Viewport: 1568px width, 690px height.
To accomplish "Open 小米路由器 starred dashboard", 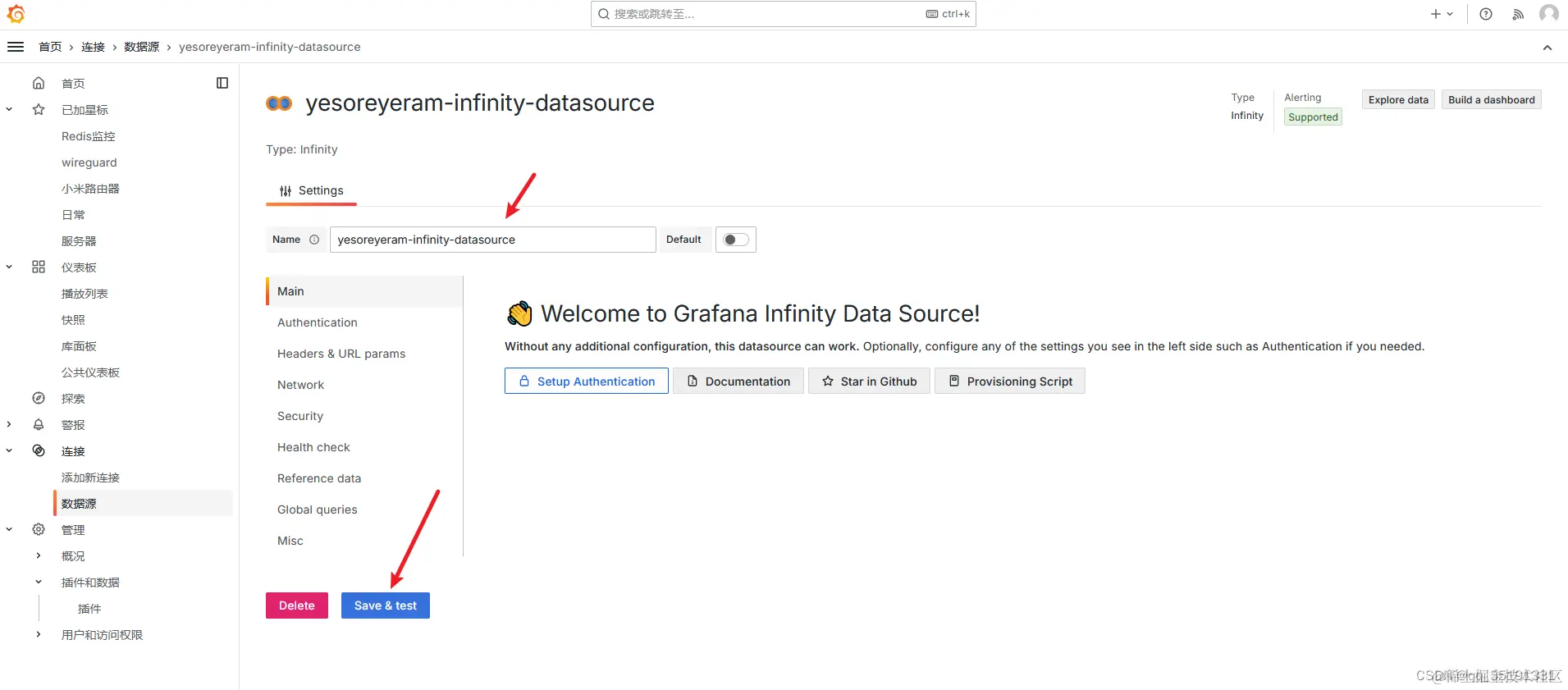I will tap(90, 189).
